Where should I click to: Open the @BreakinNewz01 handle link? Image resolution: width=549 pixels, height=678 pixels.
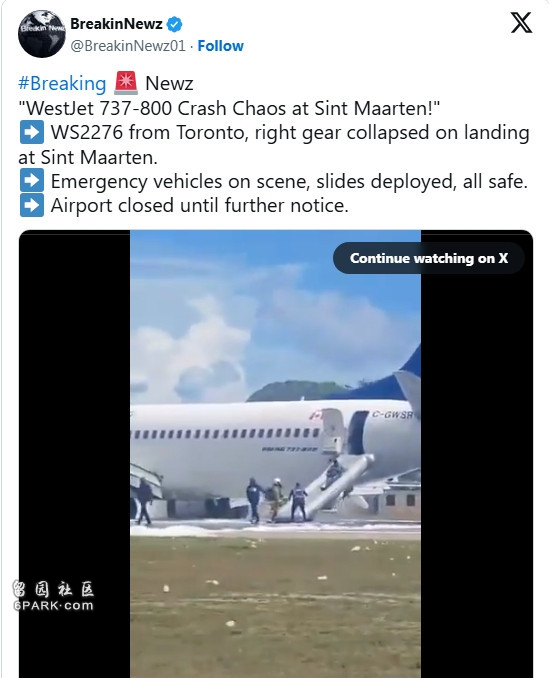pos(128,46)
